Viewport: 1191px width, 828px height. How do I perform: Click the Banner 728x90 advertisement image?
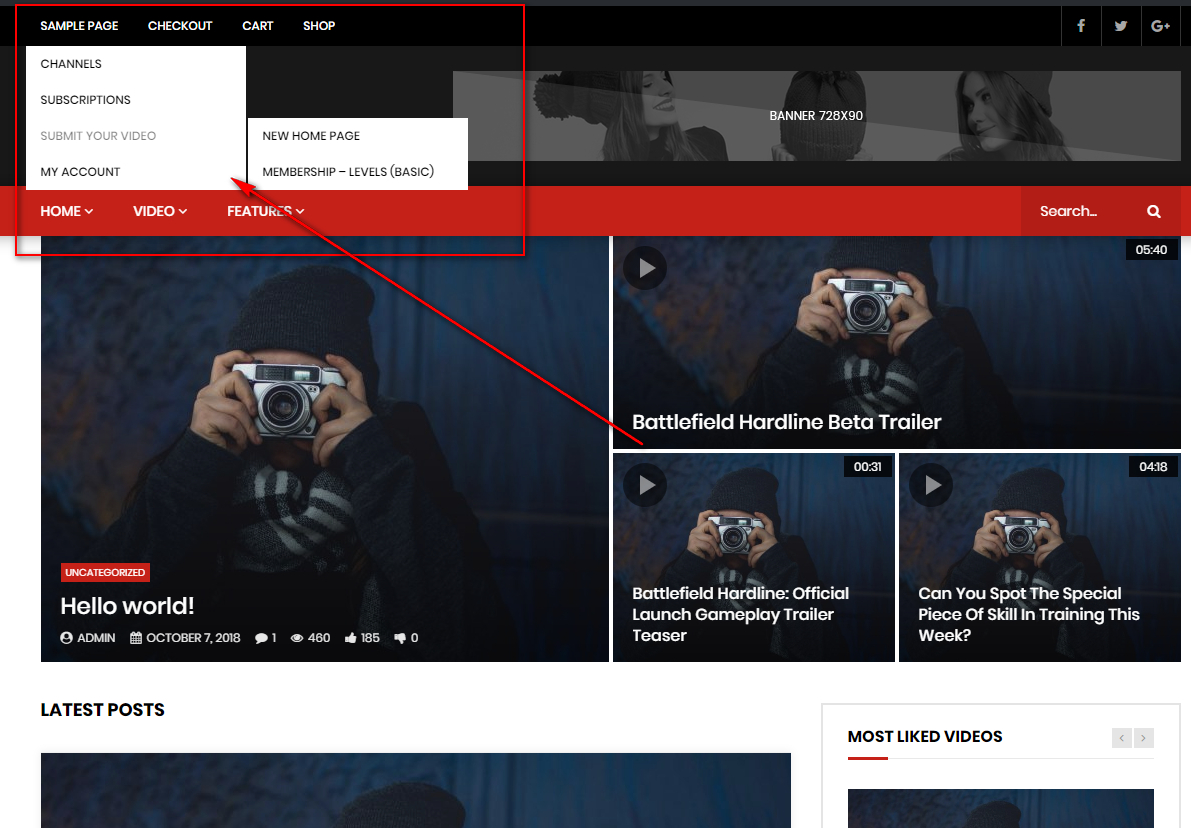(816, 116)
